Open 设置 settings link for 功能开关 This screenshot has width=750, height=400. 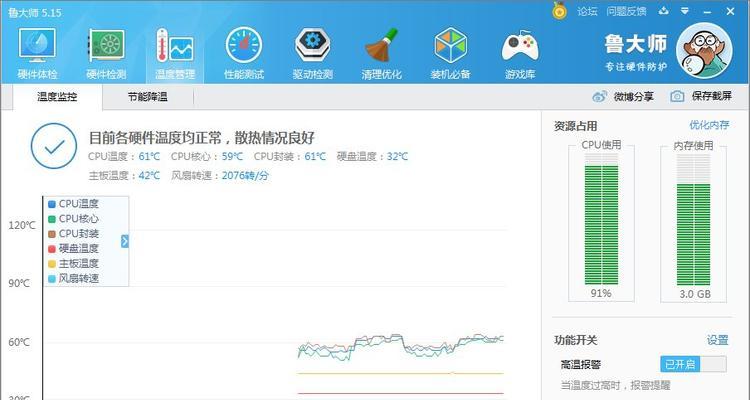point(717,340)
